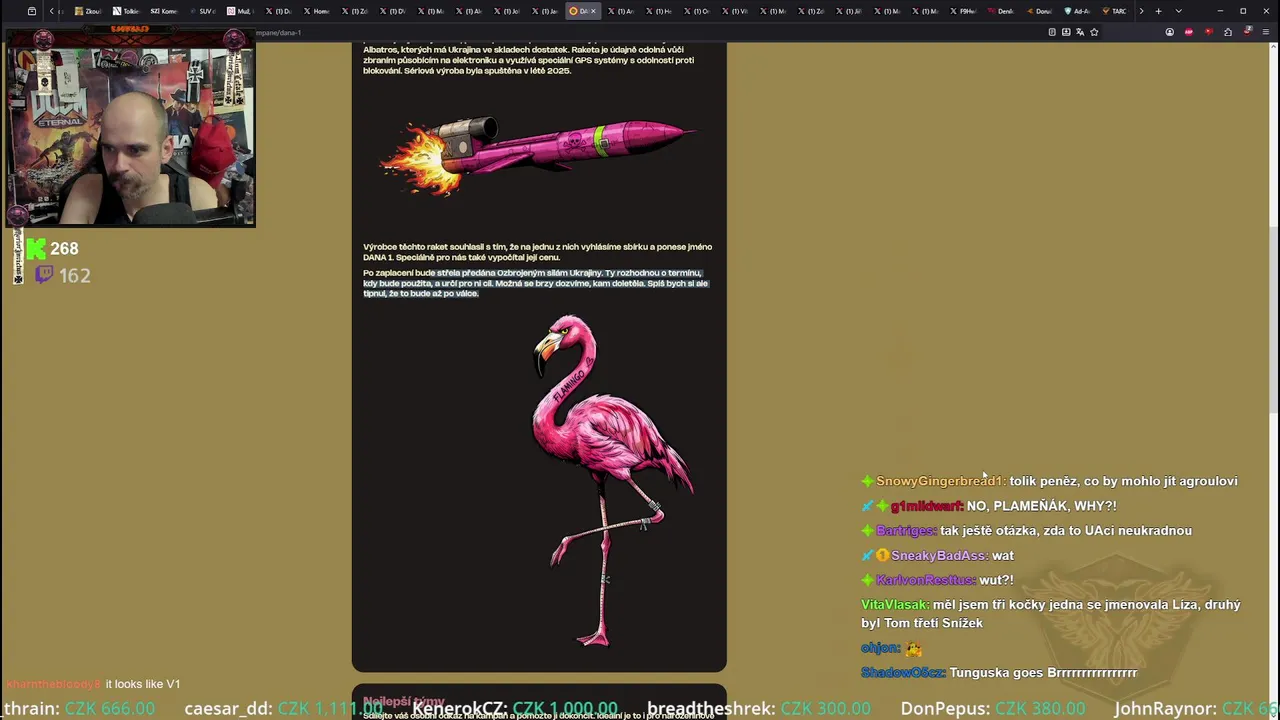
Task: Click the red extension icon next to ABP
Action: (1208, 32)
